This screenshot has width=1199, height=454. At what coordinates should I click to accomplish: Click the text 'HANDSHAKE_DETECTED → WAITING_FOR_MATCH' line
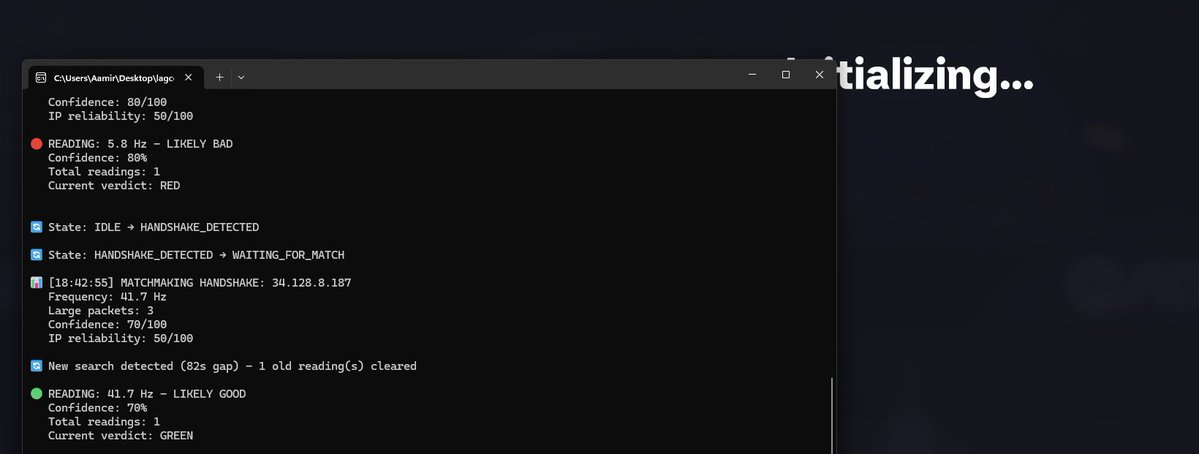[x=196, y=255]
